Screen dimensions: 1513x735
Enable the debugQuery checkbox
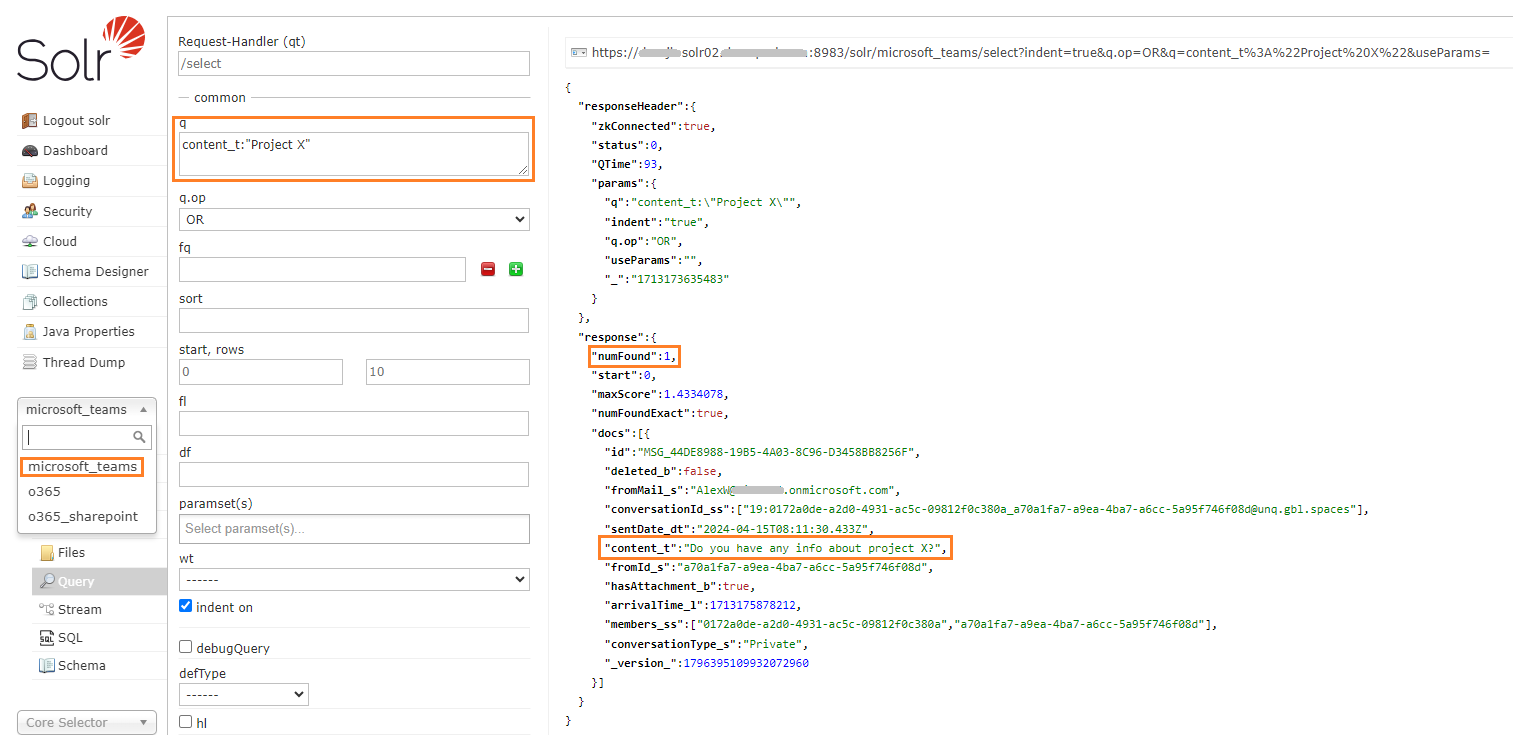[185, 647]
